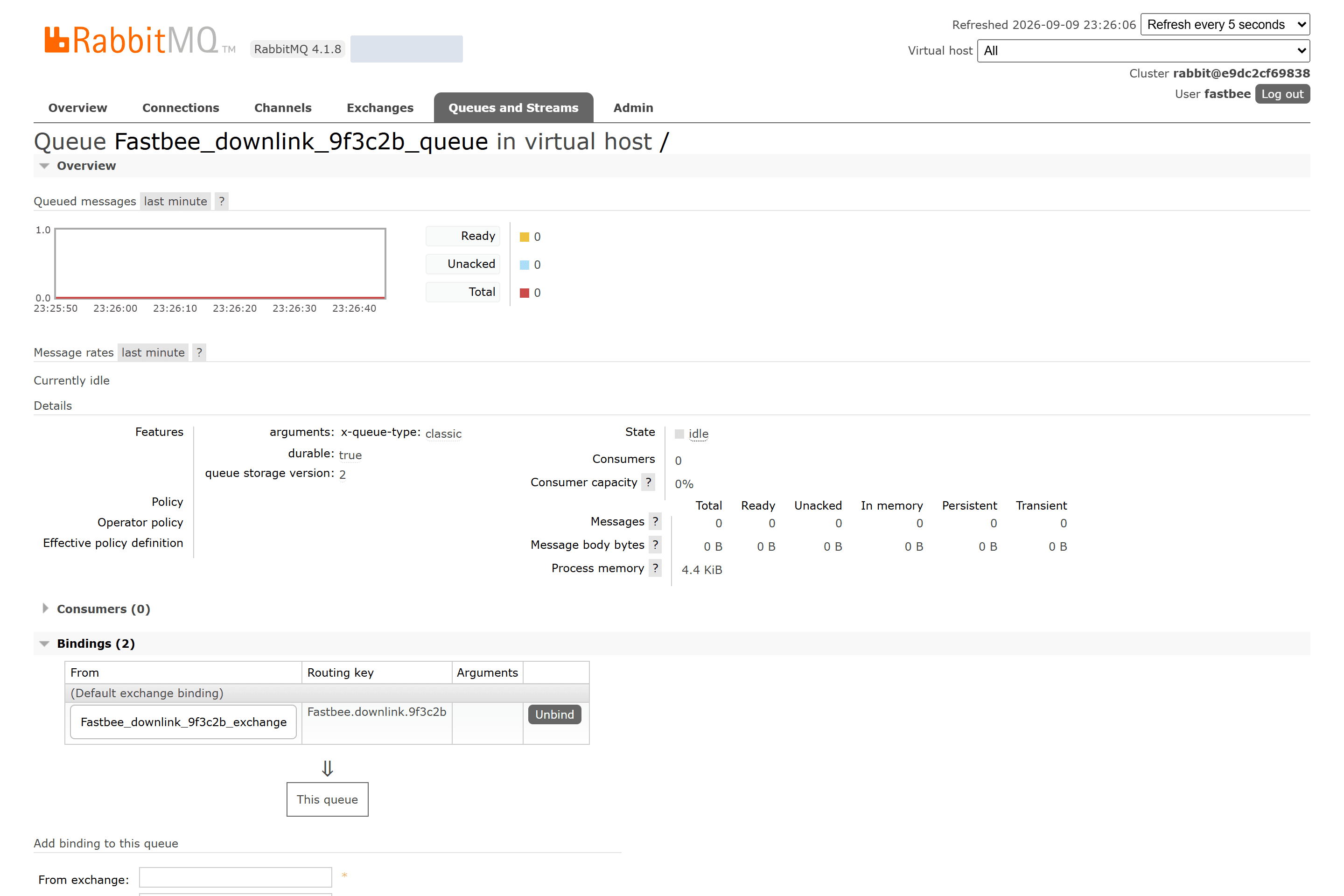Open help for Message body bytes
Image resolution: width=1344 pixels, height=896 pixels.
[x=655, y=545]
